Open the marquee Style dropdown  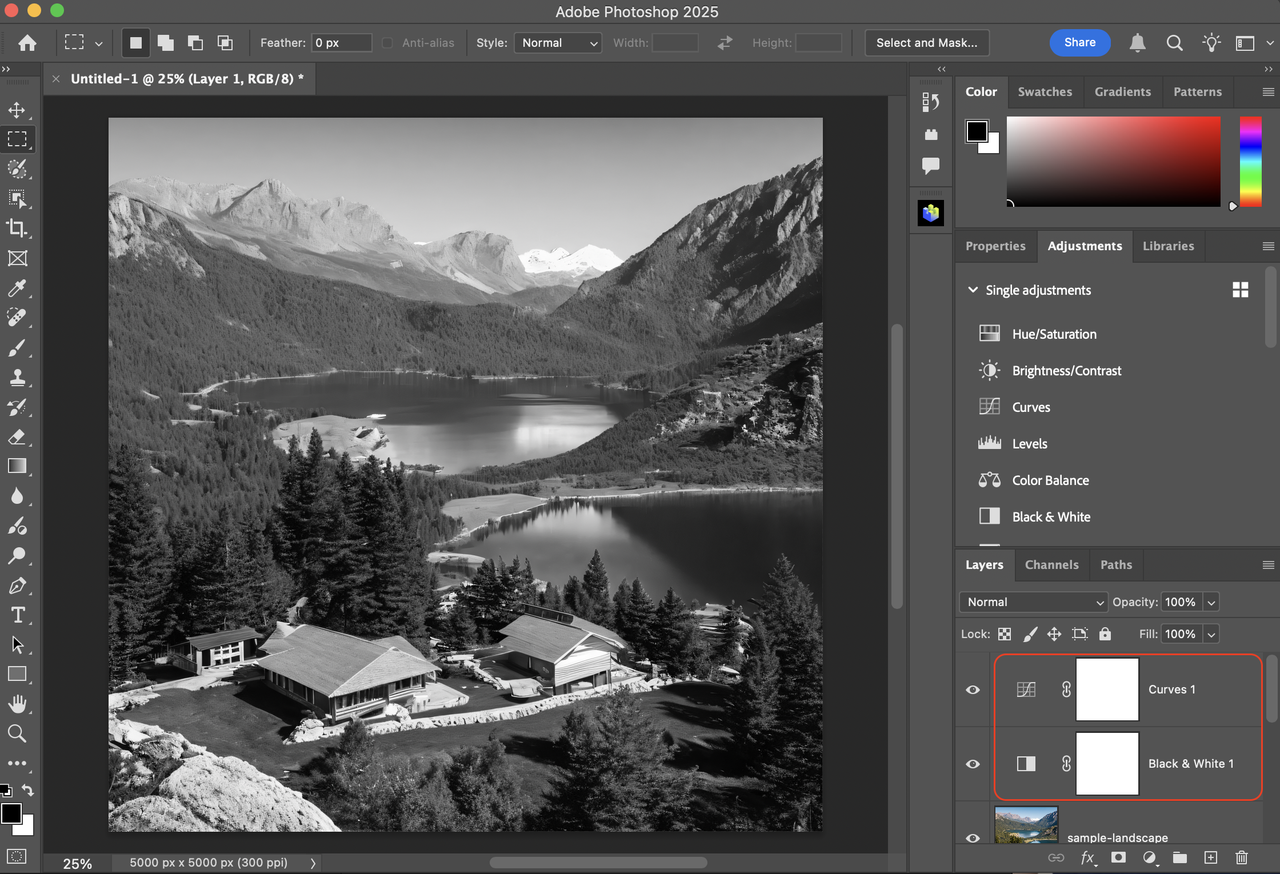(558, 43)
